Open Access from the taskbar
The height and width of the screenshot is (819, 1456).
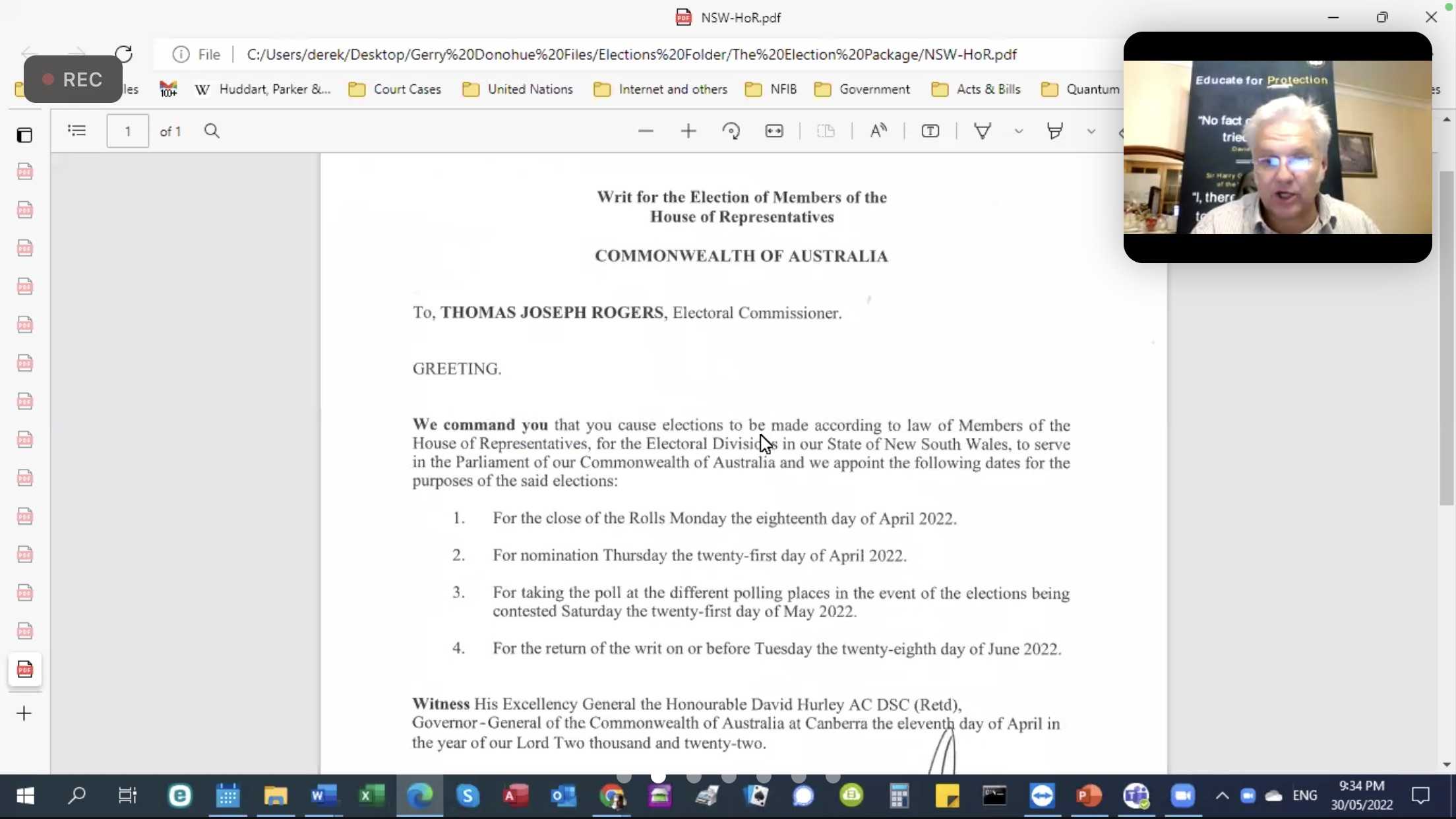tap(516, 797)
